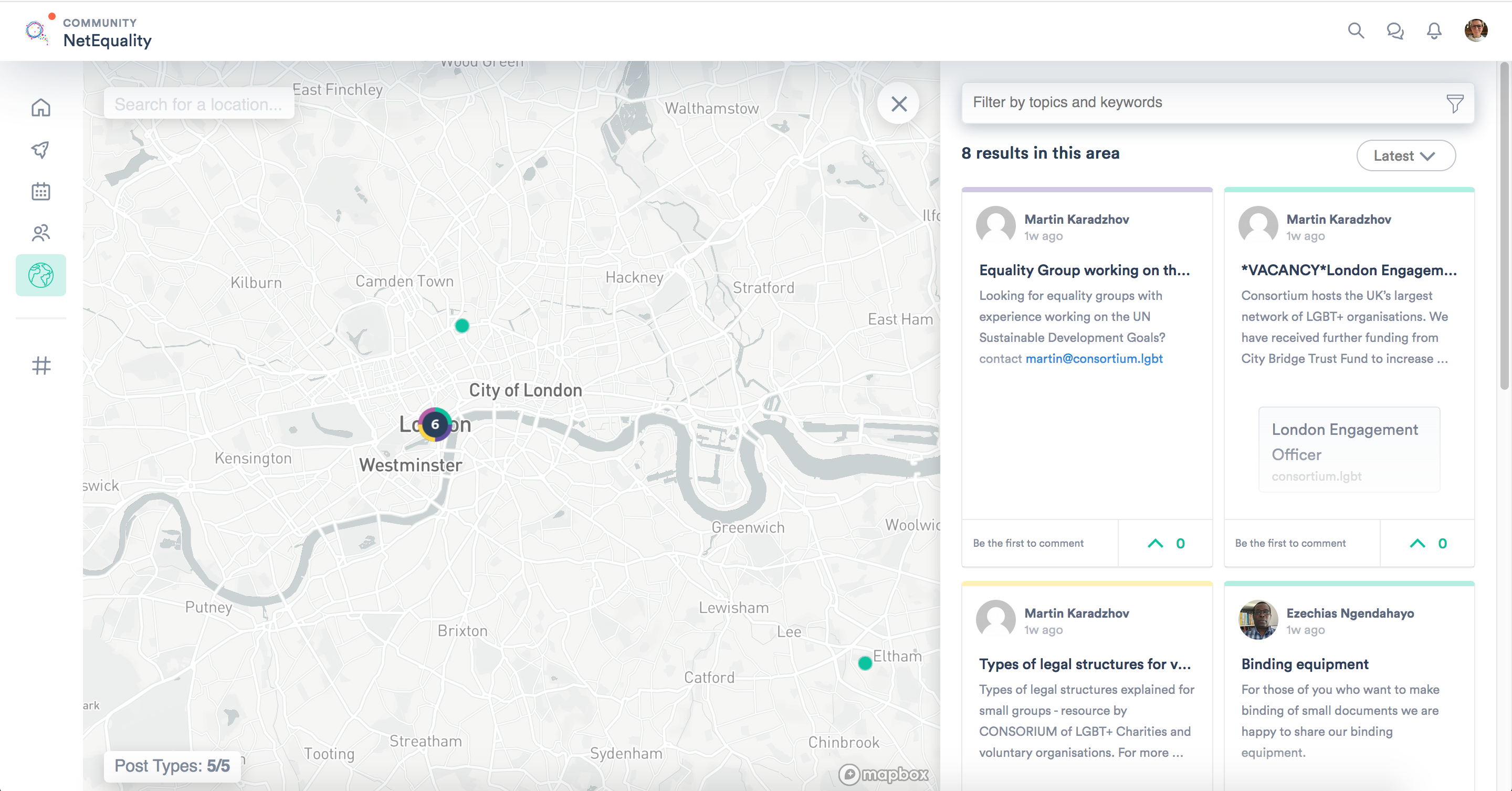Open 'Types of legal structures for v...' post
The image size is (1512, 791).
pos(1085,664)
